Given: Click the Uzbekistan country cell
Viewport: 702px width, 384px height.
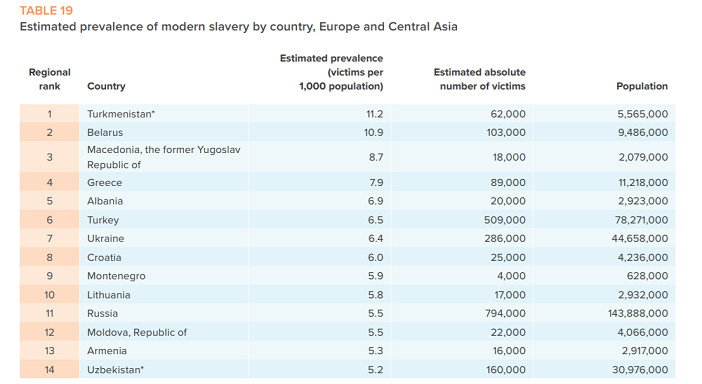Looking at the screenshot, I should (116, 370).
